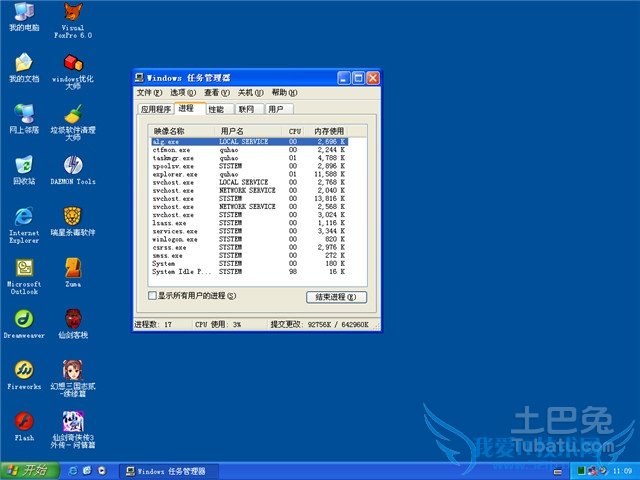The width and height of the screenshot is (640, 480).
Task: Open the Visual FoxPro 6.0 desktop icon
Action: [73, 13]
